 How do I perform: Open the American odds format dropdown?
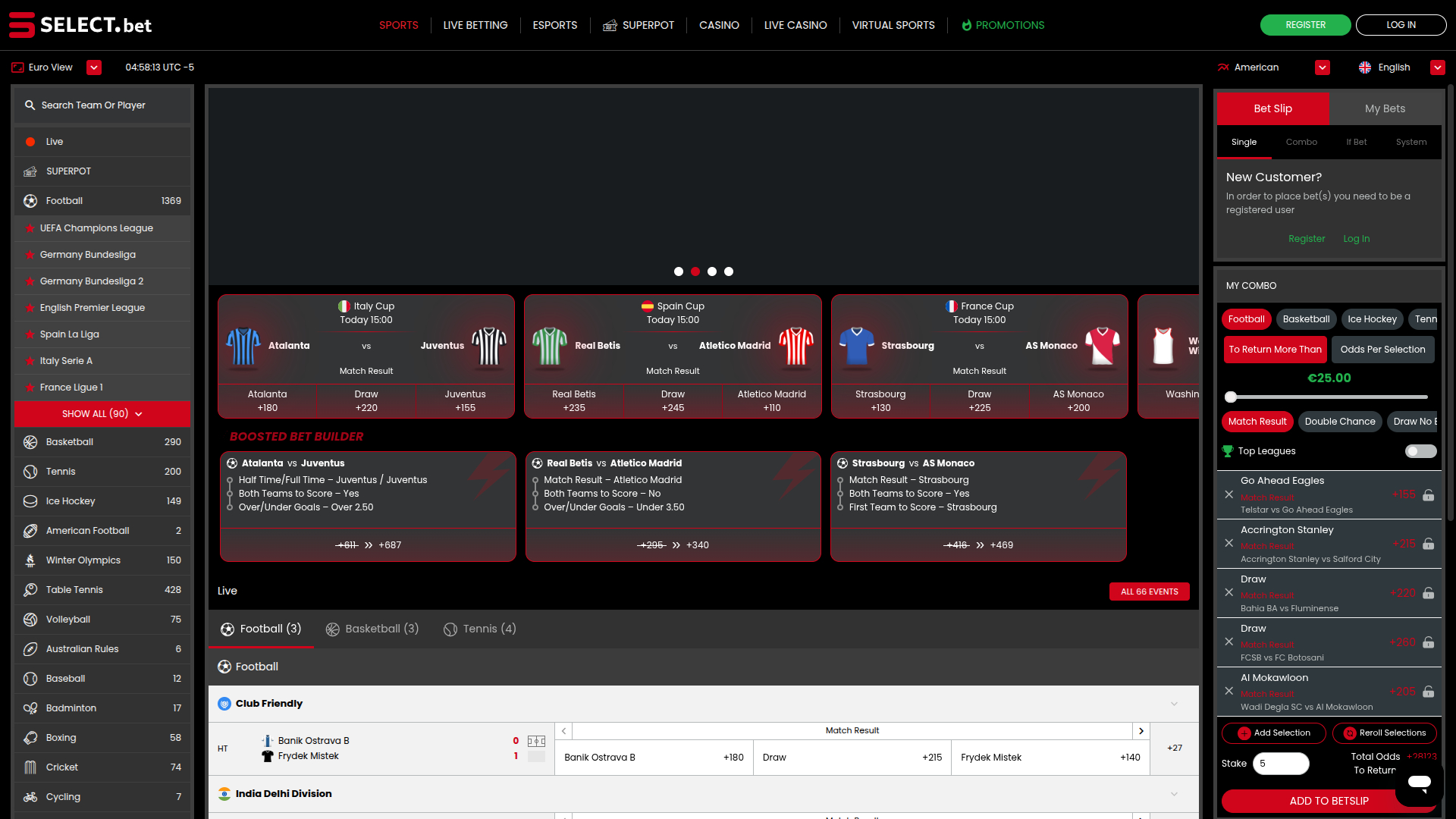(1322, 67)
